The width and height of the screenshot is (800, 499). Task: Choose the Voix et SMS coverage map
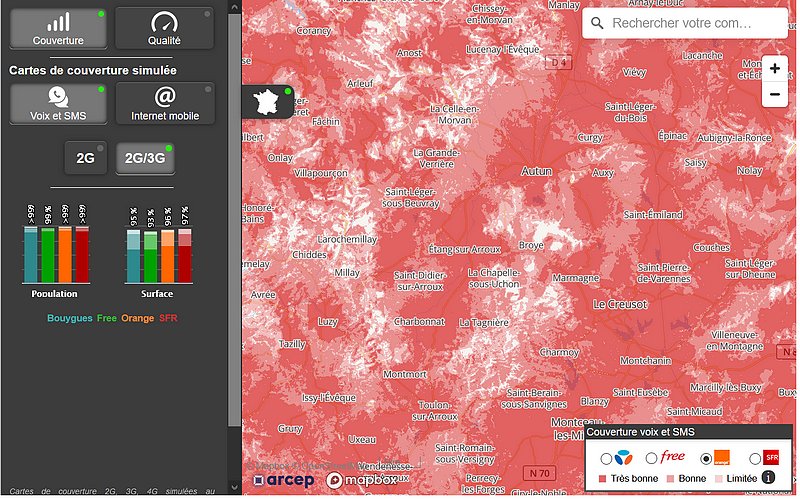click(x=58, y=104)
